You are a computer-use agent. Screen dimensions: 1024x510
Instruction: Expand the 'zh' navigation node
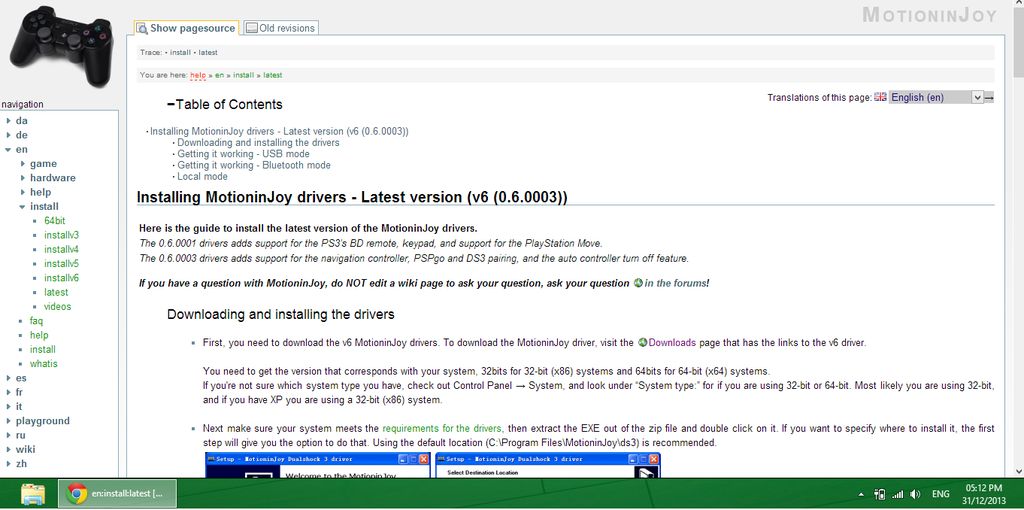pos(8,464)
